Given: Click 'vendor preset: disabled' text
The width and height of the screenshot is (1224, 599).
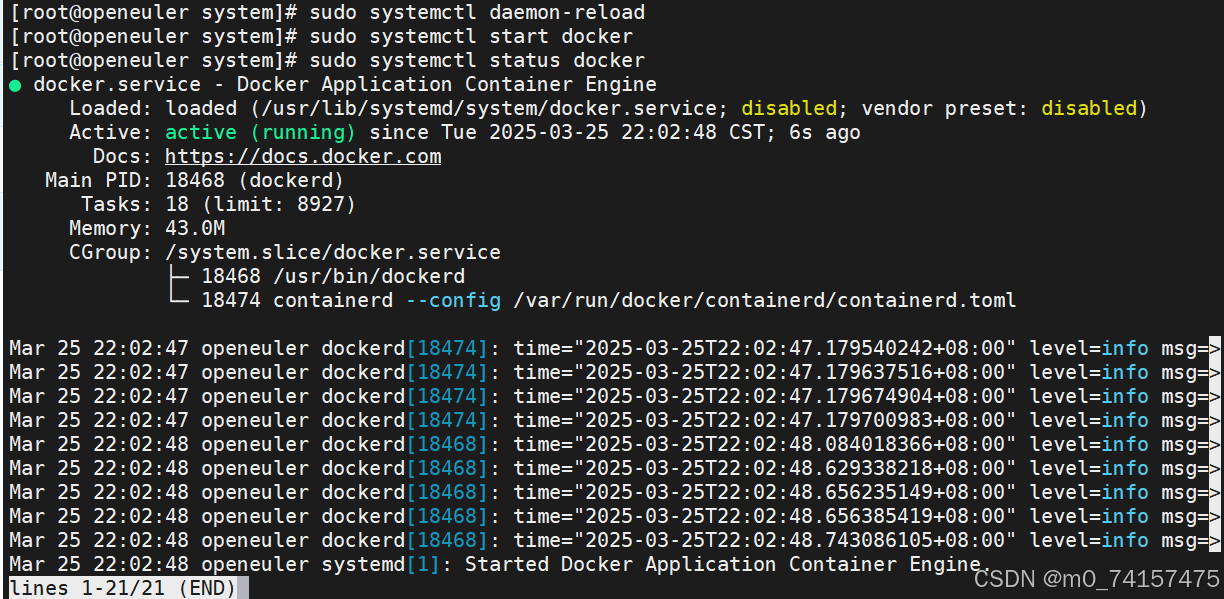Looking at the screenshot, I should coord(999,109).
